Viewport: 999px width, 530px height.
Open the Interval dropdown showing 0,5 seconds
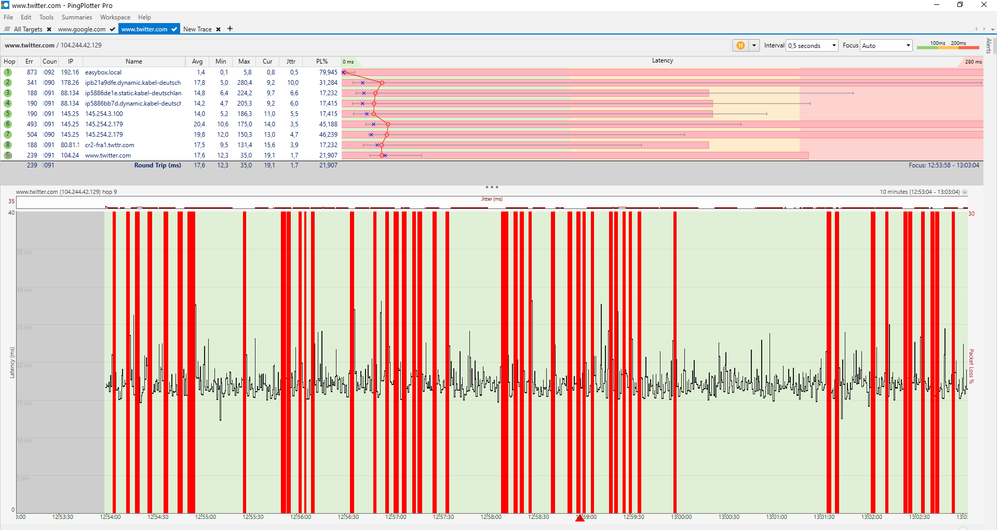(812, 46)
